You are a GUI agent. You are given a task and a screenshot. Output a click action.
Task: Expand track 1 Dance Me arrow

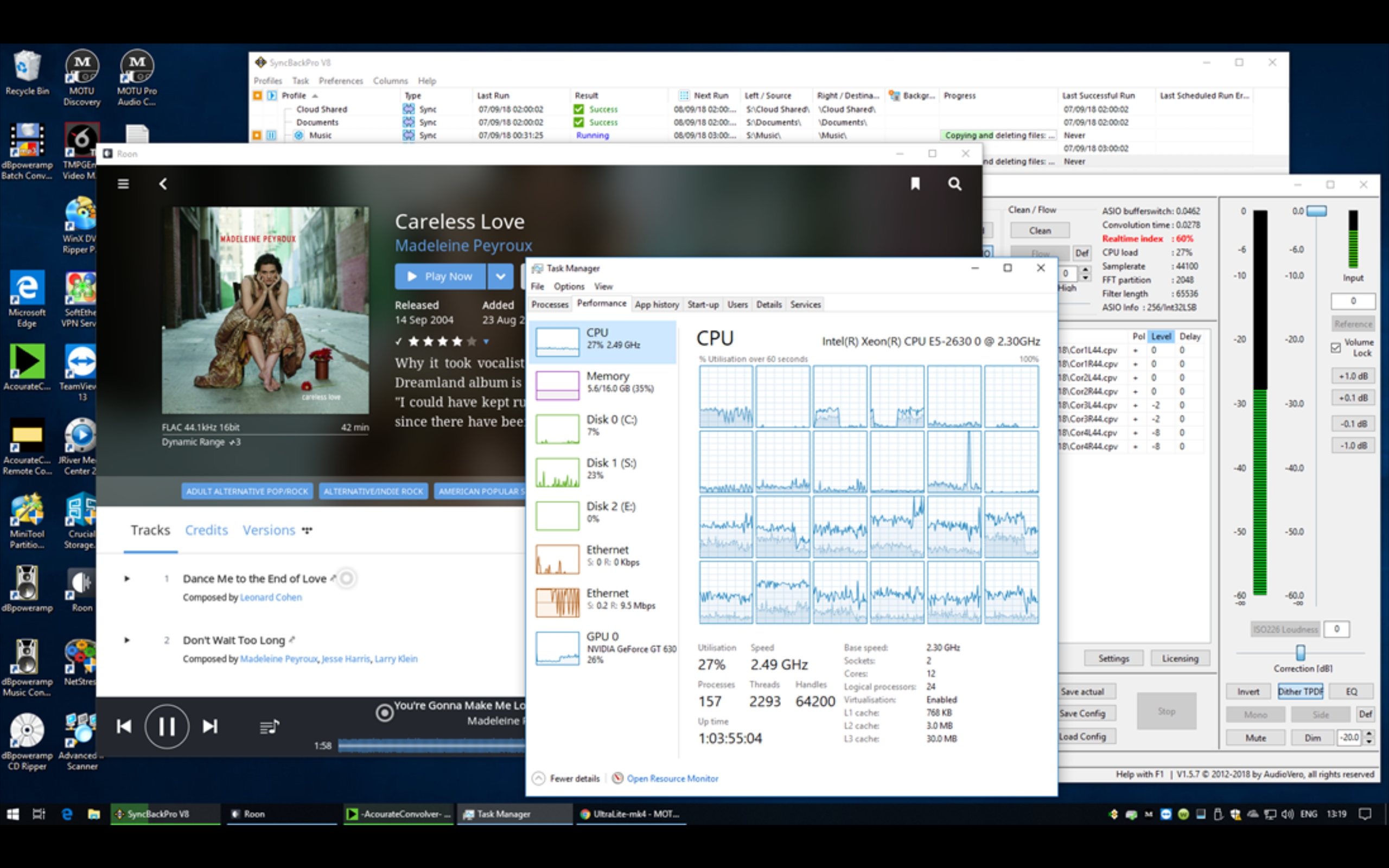pos(127,579)
